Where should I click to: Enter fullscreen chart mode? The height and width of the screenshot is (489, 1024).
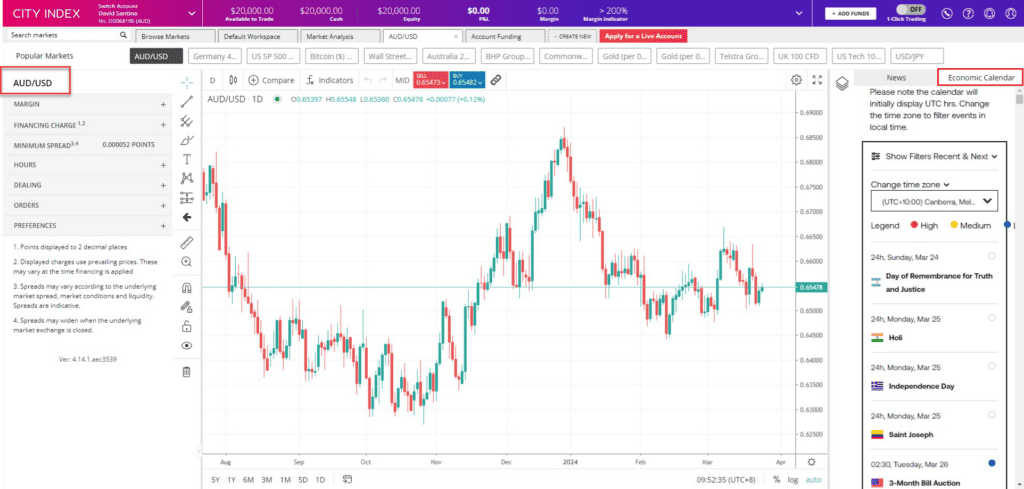(x=817, y=80)
